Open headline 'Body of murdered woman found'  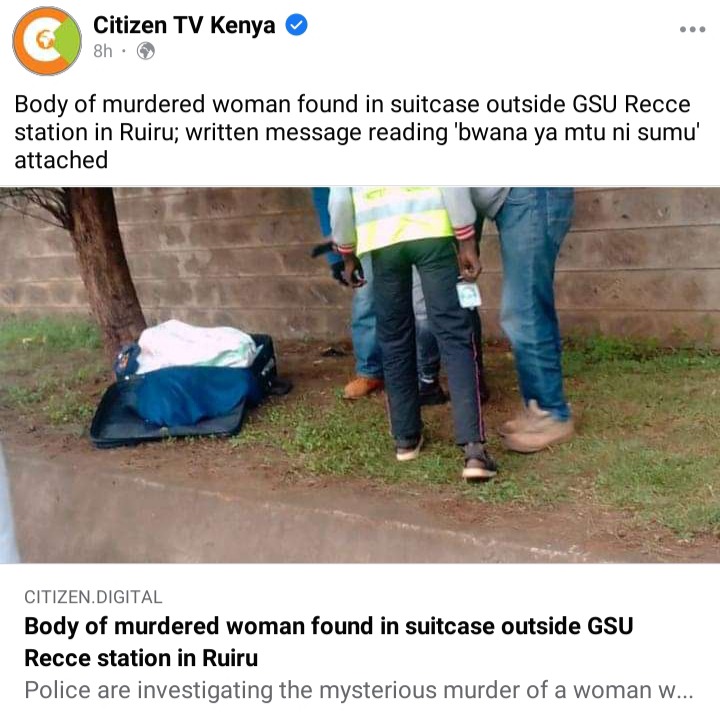328,642
